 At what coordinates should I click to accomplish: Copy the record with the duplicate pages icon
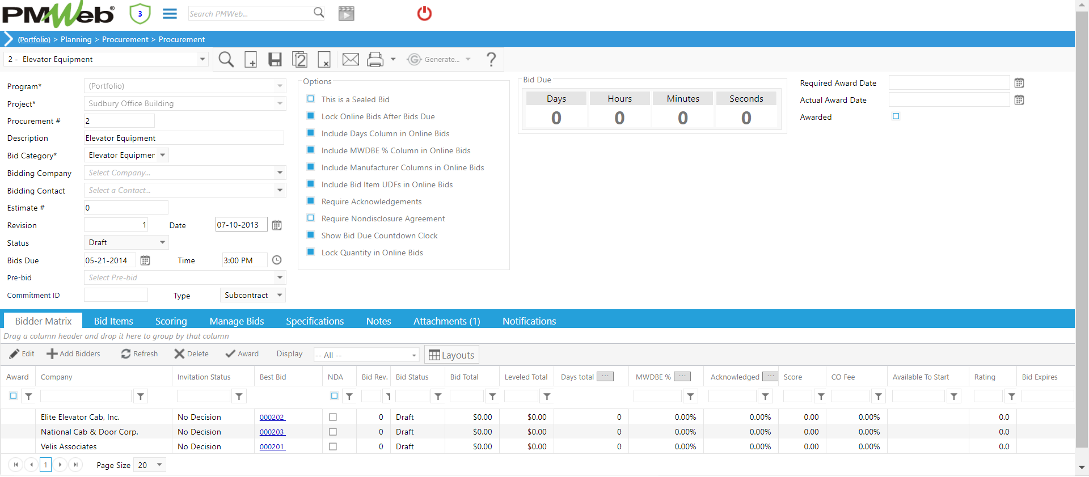(299, 60)
